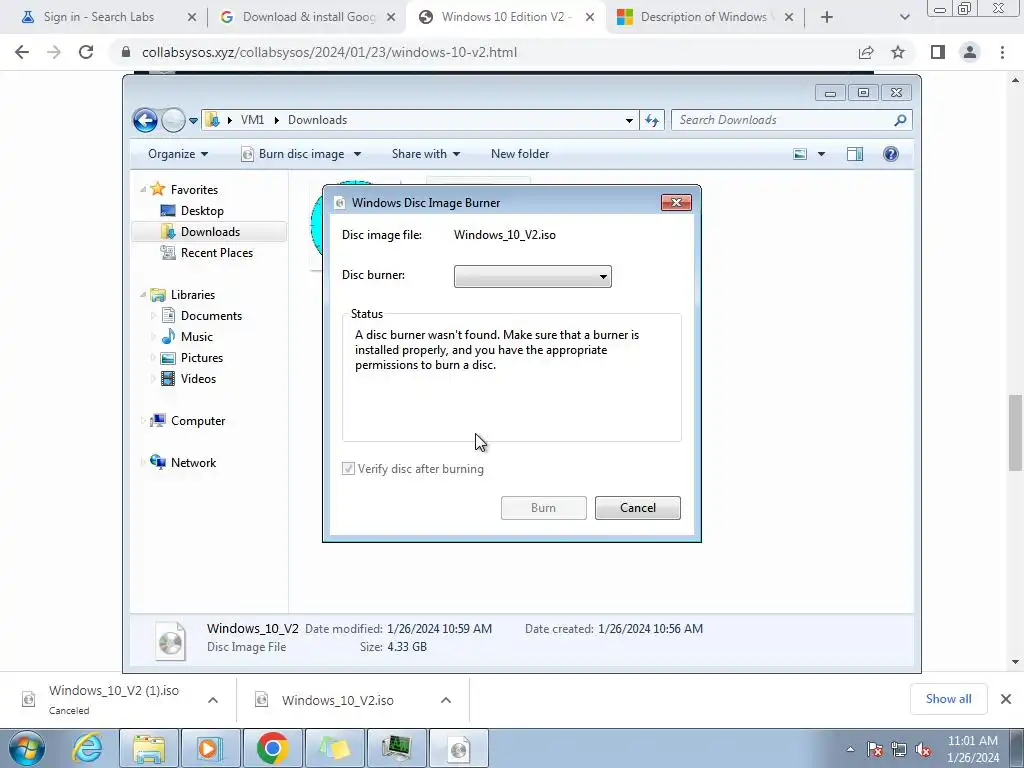Open the Chrome profile avatar icon
Viewport: 1024px width, 768px height.
970,52
